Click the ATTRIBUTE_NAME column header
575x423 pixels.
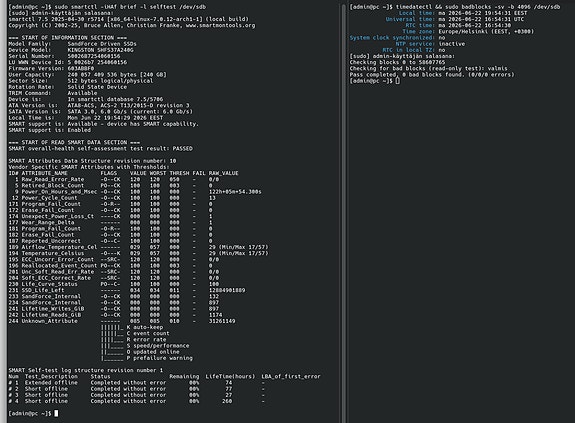click(44, 173)
